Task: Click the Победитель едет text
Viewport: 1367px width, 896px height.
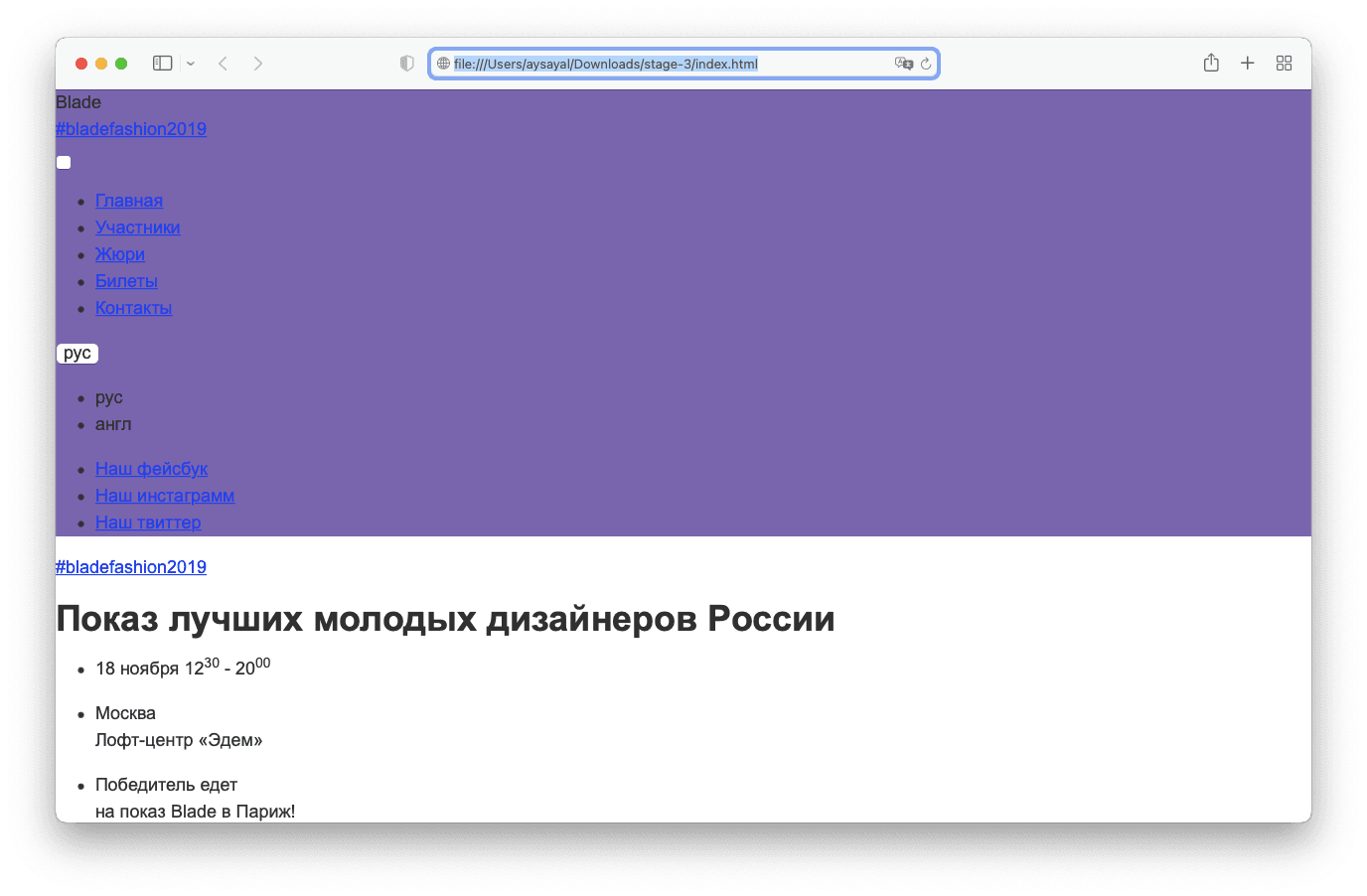Action: coord(166,785)
